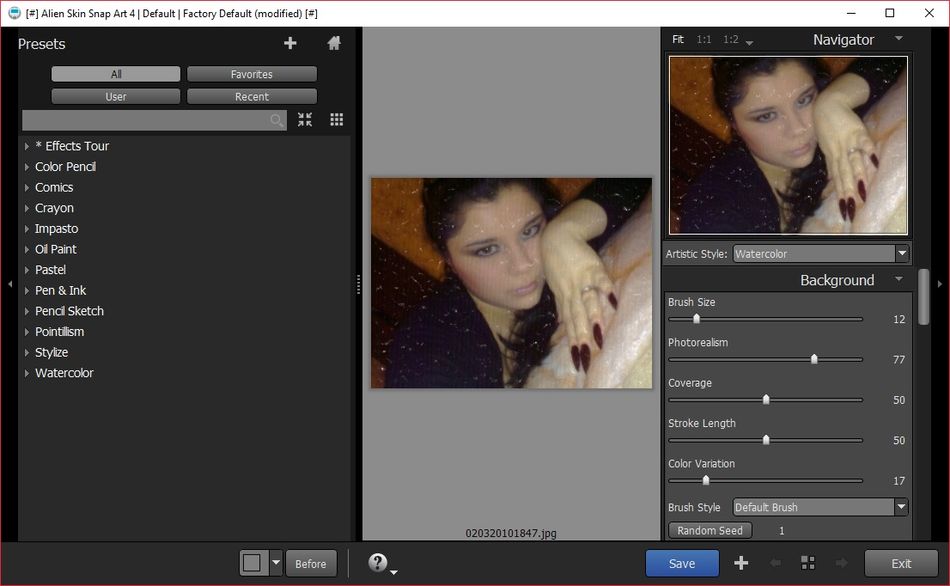Collapse the Background panel arrow
The height and width of the screenshot is (586, 950).
coord(899,279)
